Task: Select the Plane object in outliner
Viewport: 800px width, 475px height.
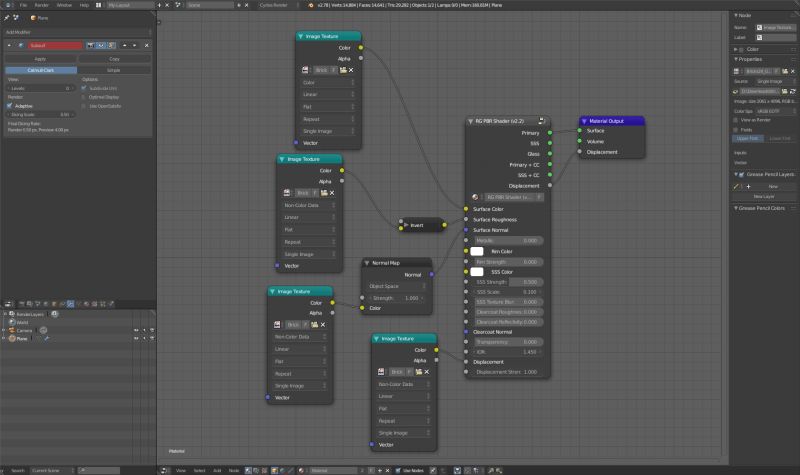Action: (22, 338)
